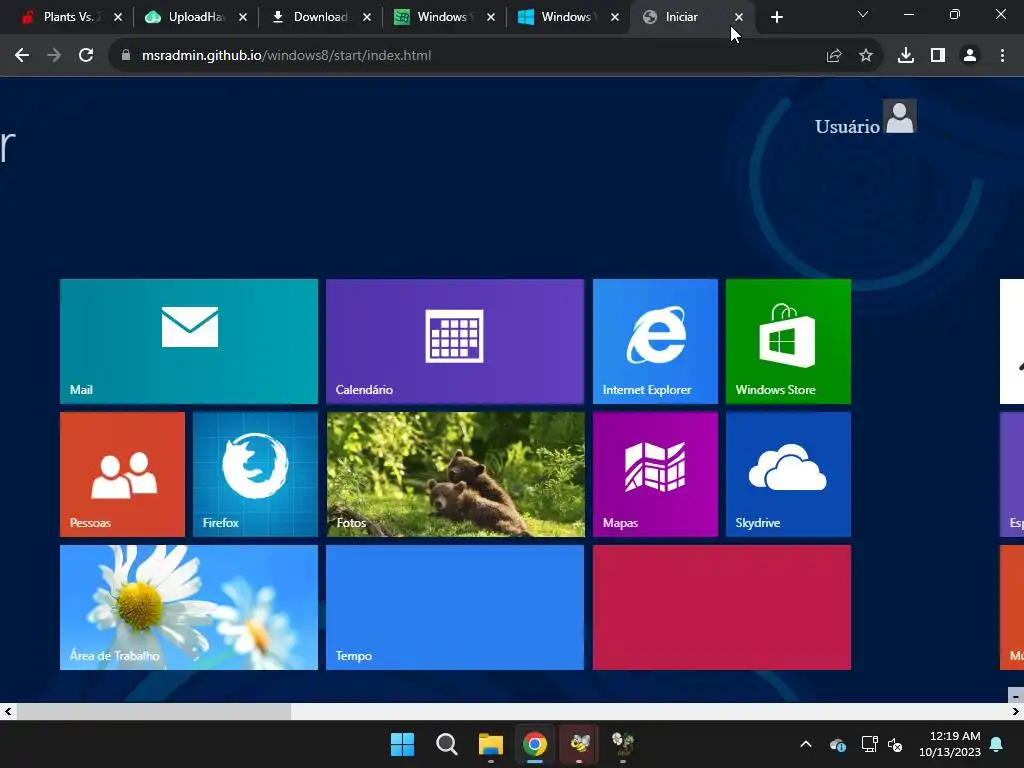The image size is (1024, 768).
Task: Open the tab search dropdown chevron
Action: [x=863, y=14]
